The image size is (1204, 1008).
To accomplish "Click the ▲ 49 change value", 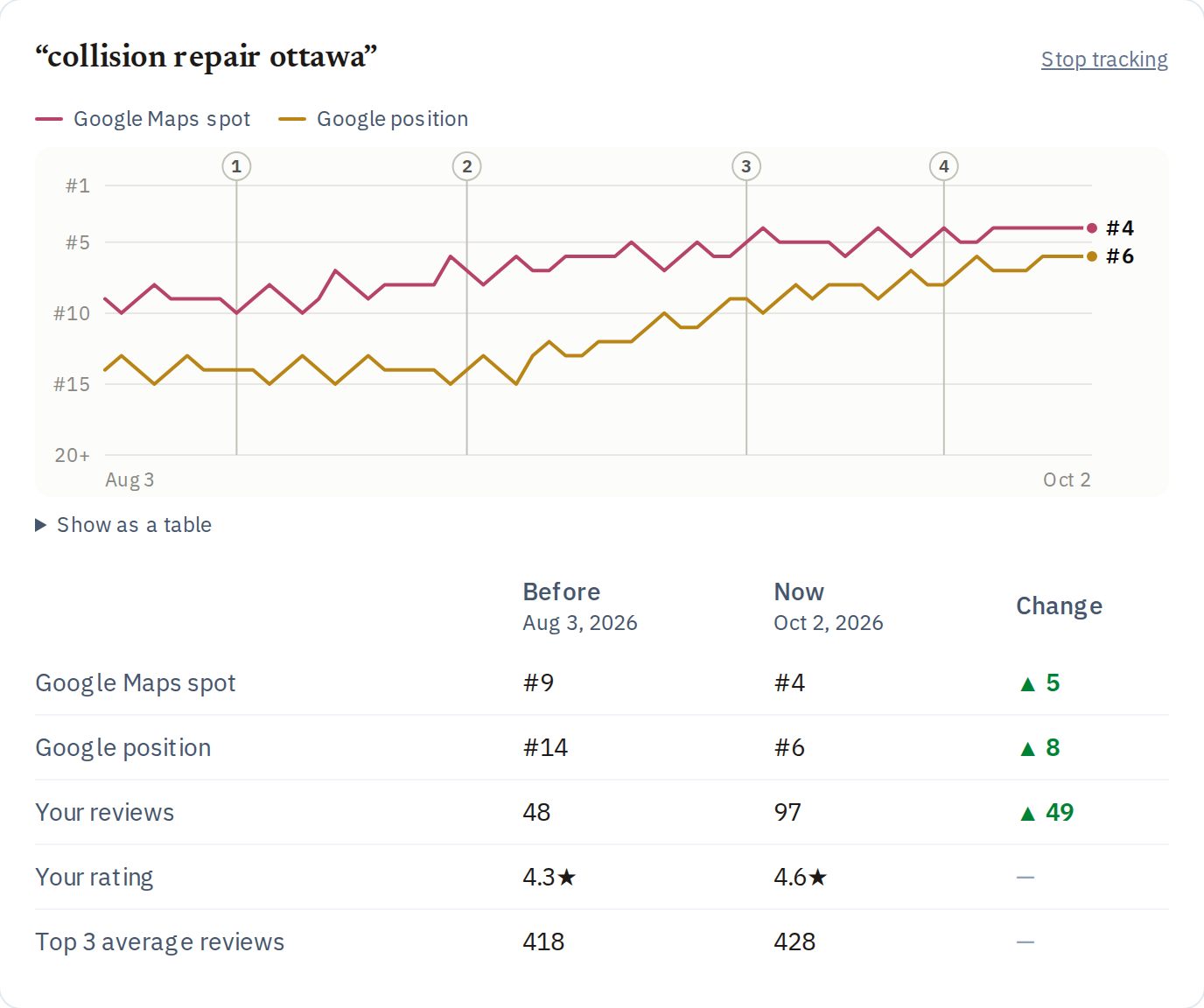I will (1046, 813).
